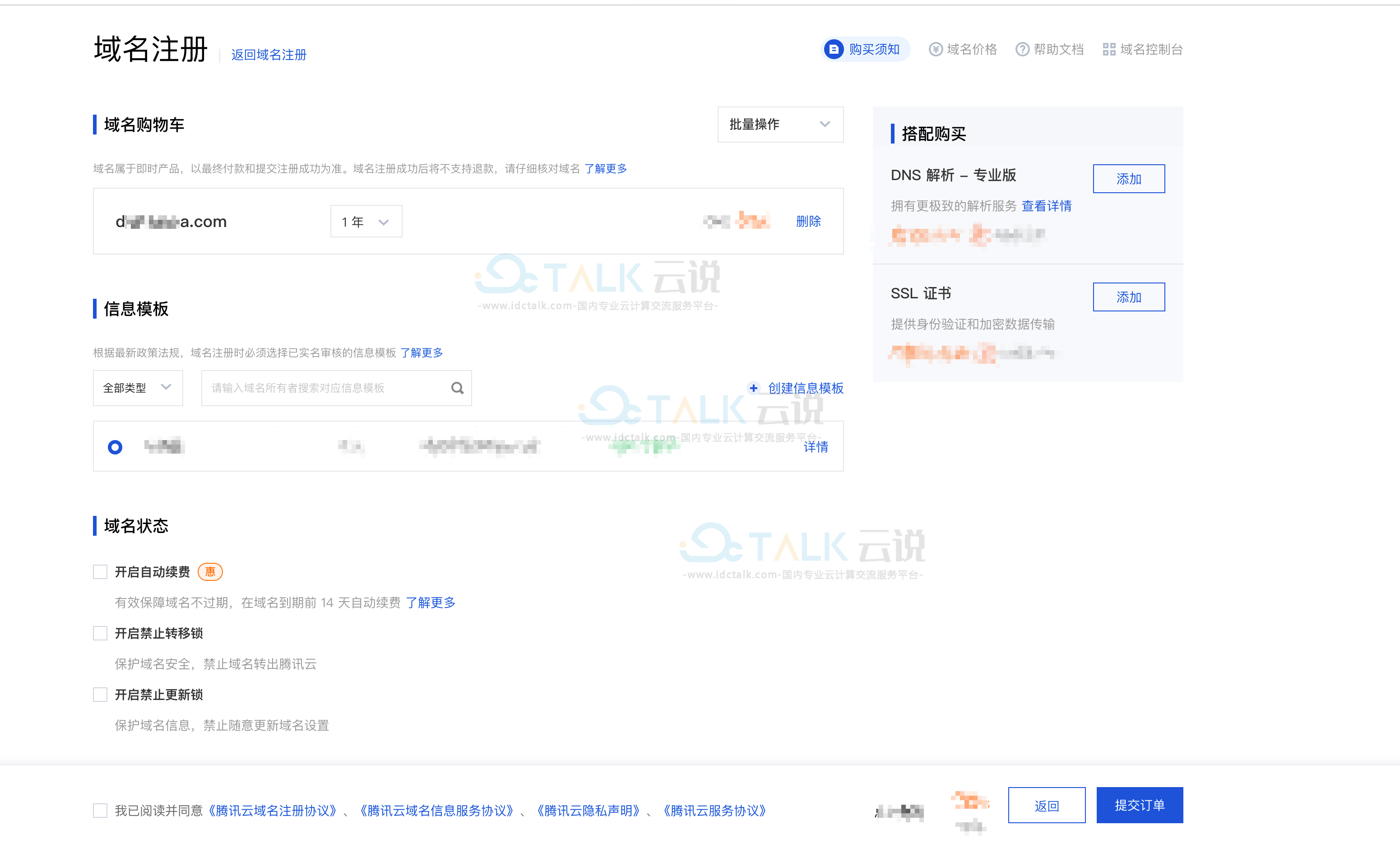The width and height of the screenshot is (1400, 853).
Task: Click the 开启禁止转移锁 label text
Action: [158, 632]
